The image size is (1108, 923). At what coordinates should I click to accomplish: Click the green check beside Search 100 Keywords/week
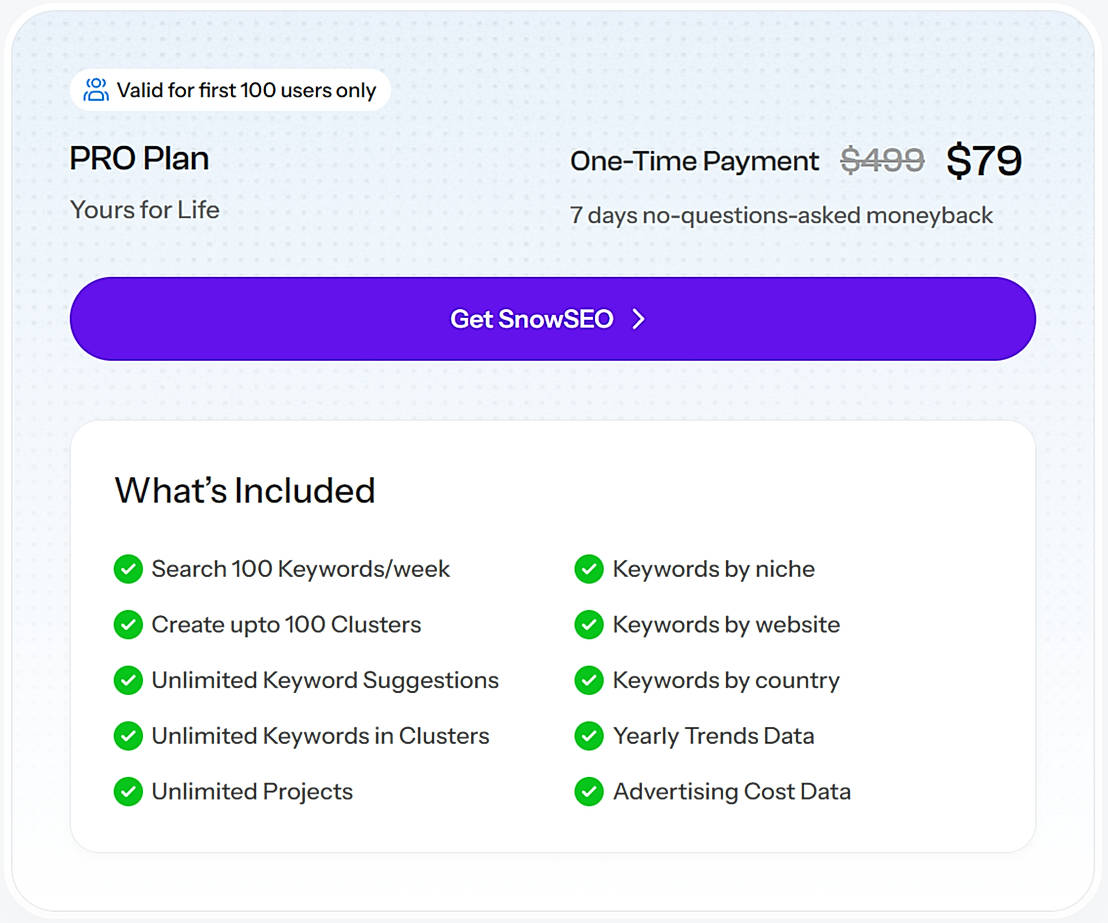pos(128,569)
